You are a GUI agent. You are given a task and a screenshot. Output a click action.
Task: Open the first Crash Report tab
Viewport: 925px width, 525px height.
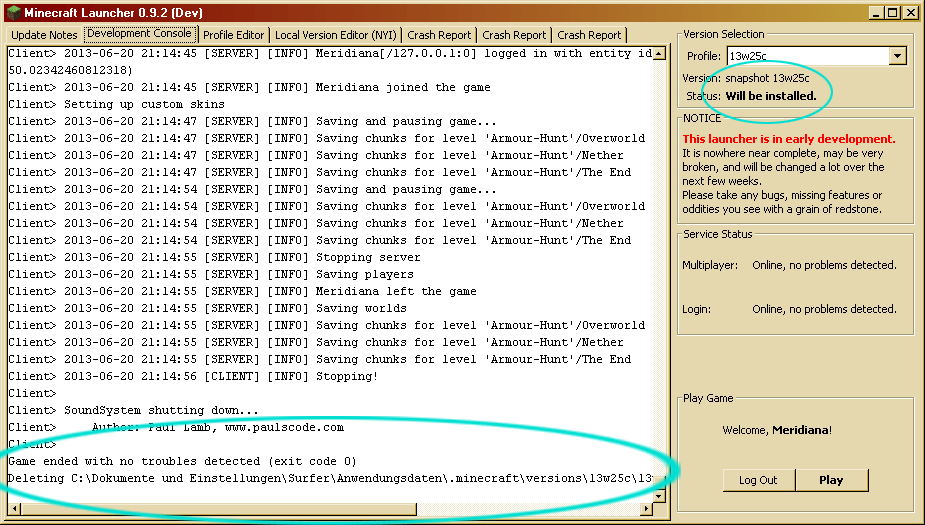click(x=439, y=35)
